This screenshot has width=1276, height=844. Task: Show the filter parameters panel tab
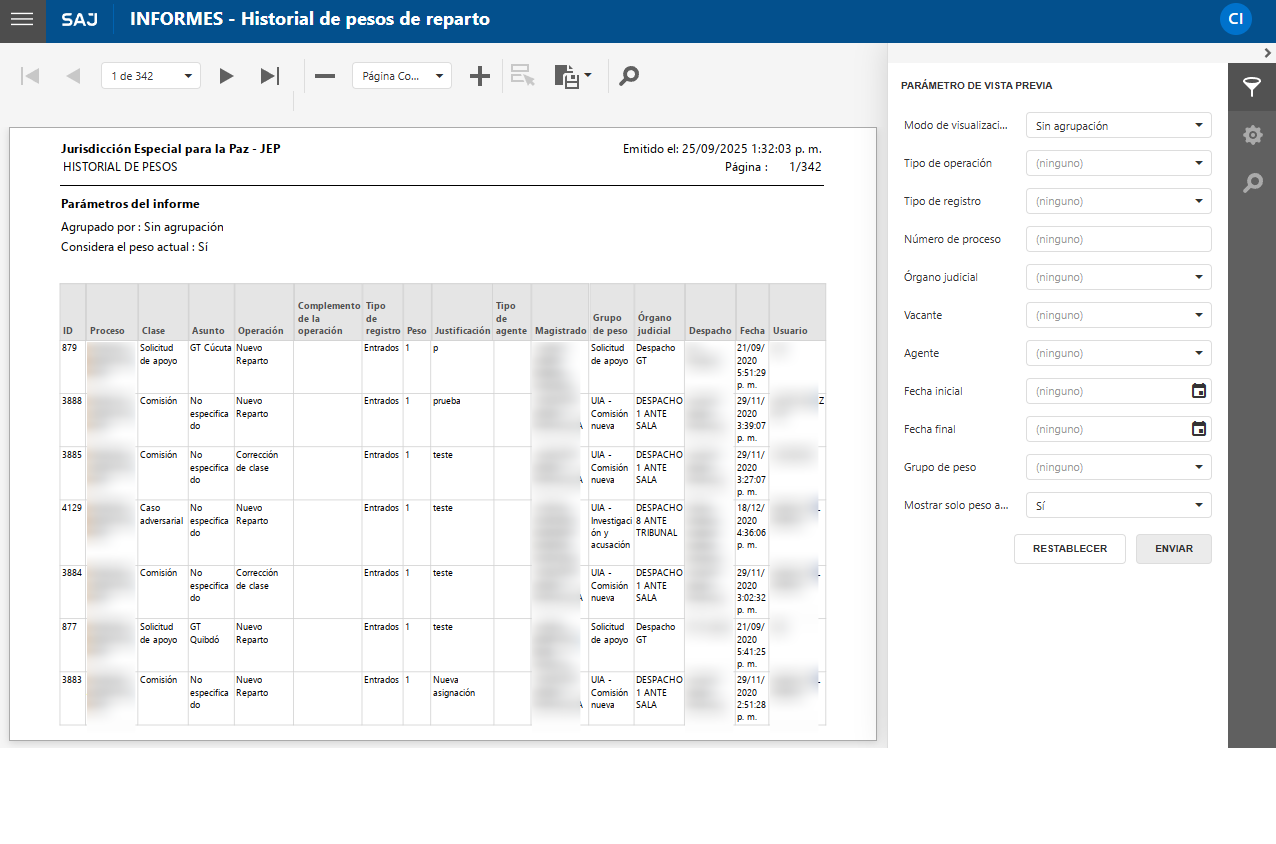(1252, 86)
